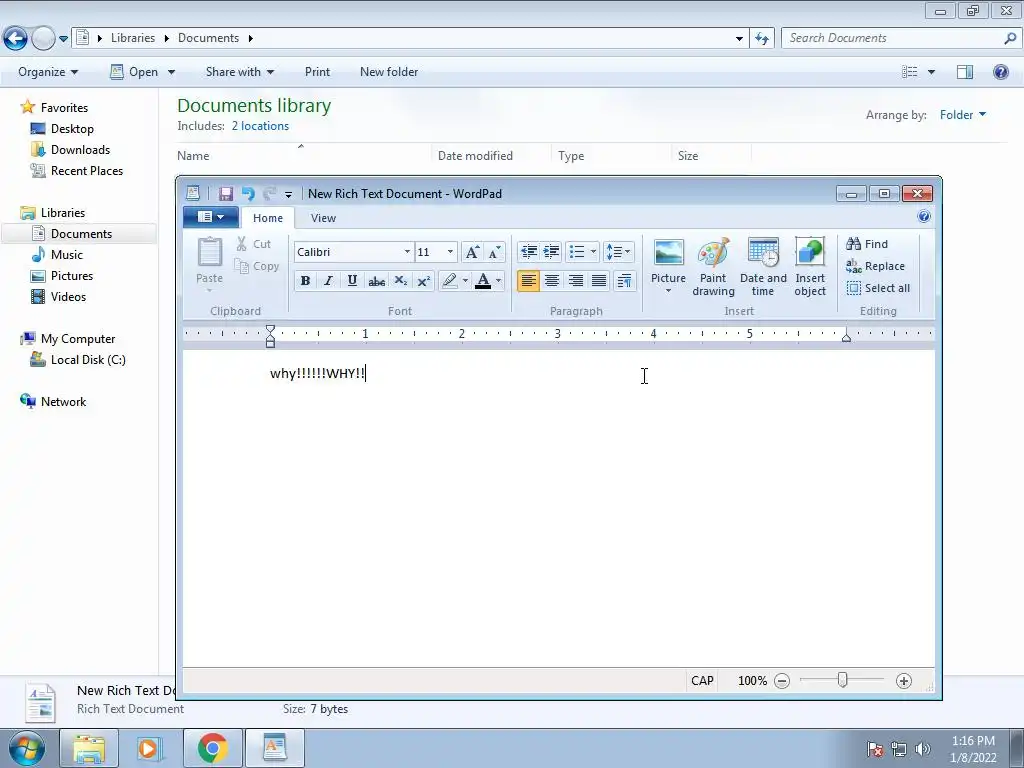Open the WordPad file menu button
1024x768 pixels.
210,217
